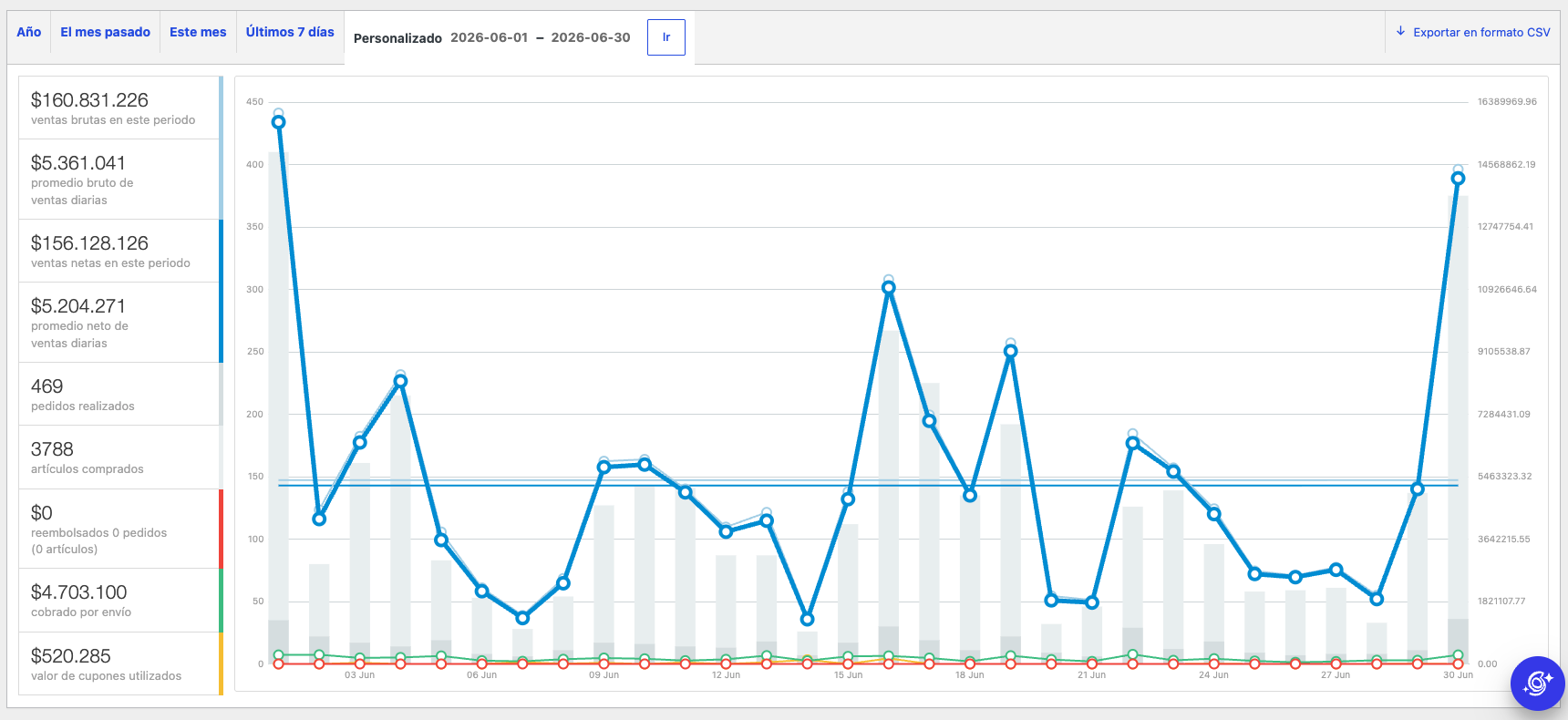Click the right axis value 1821107.77
Image resolution: width=1568 pixels, height=720 pixels.
[x=1501, y=602]
